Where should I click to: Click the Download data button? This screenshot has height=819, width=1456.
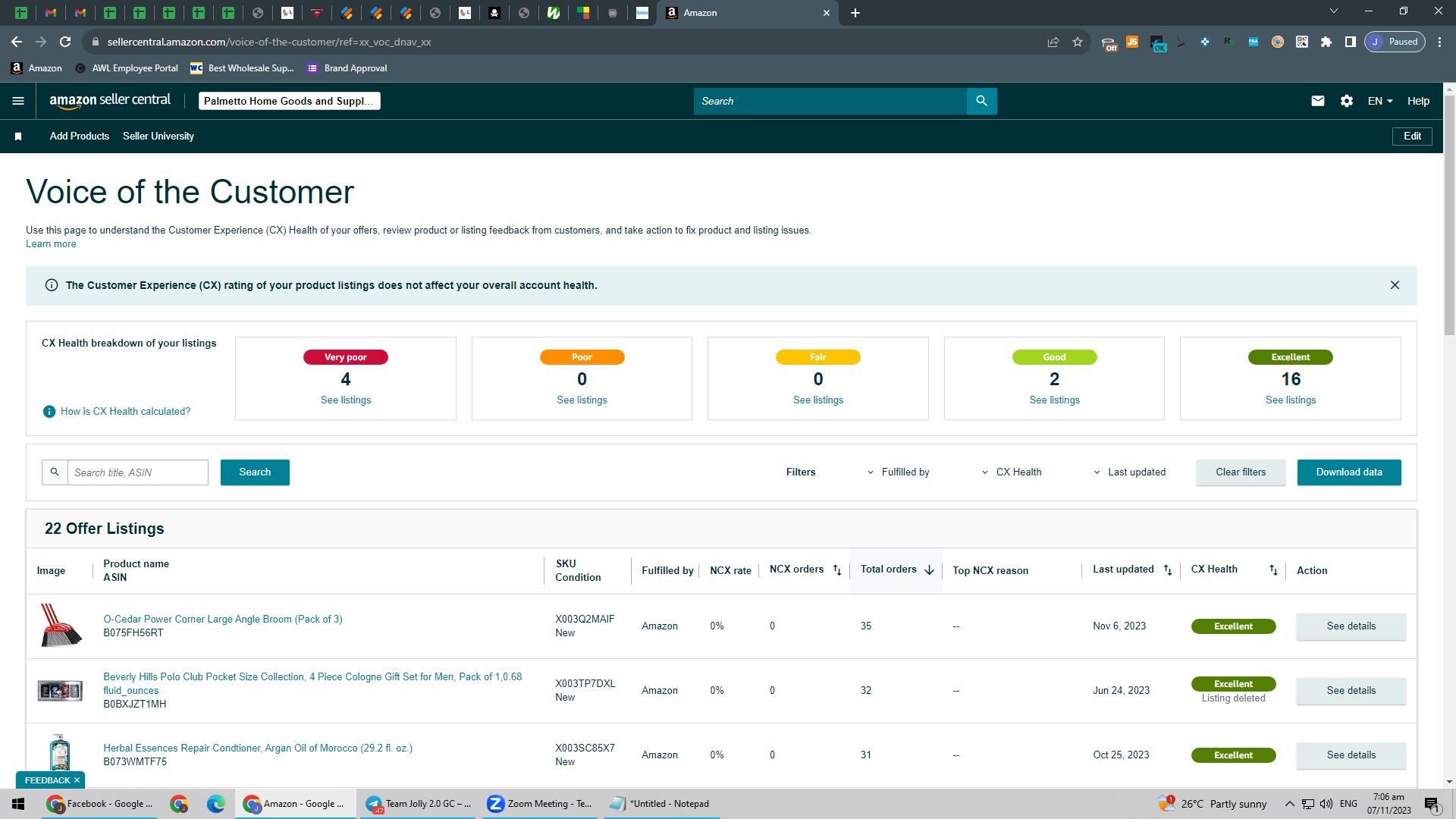coord(1349,472)
